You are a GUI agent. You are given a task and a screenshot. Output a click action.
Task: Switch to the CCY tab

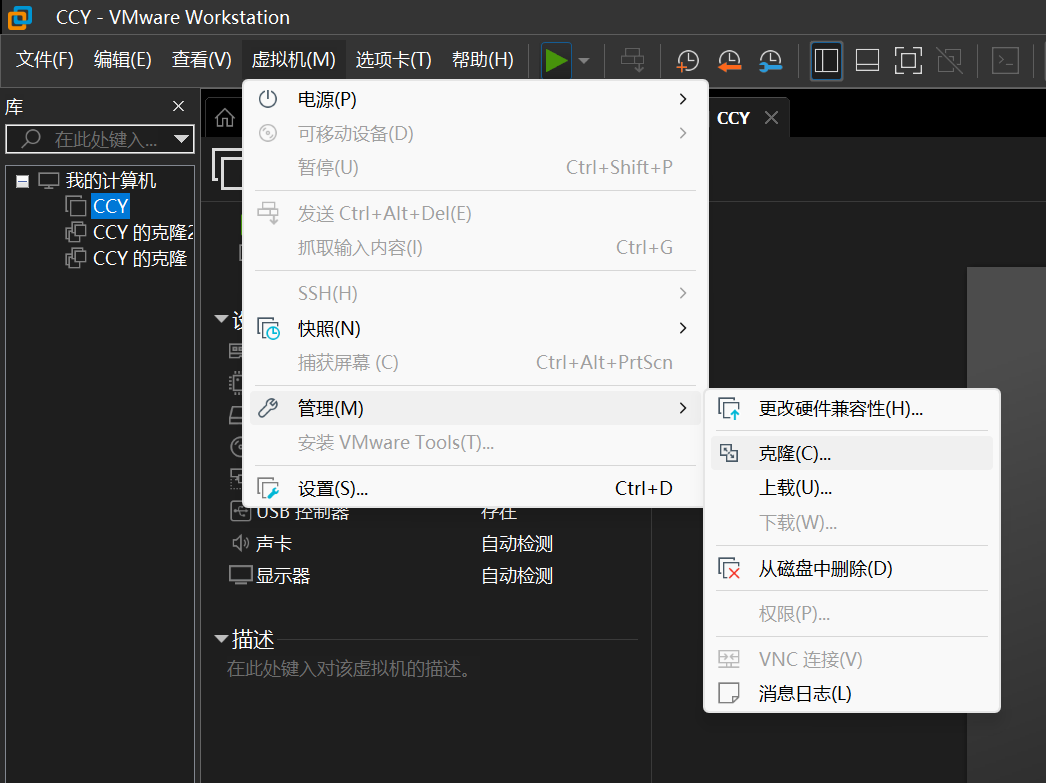point(733,118)
